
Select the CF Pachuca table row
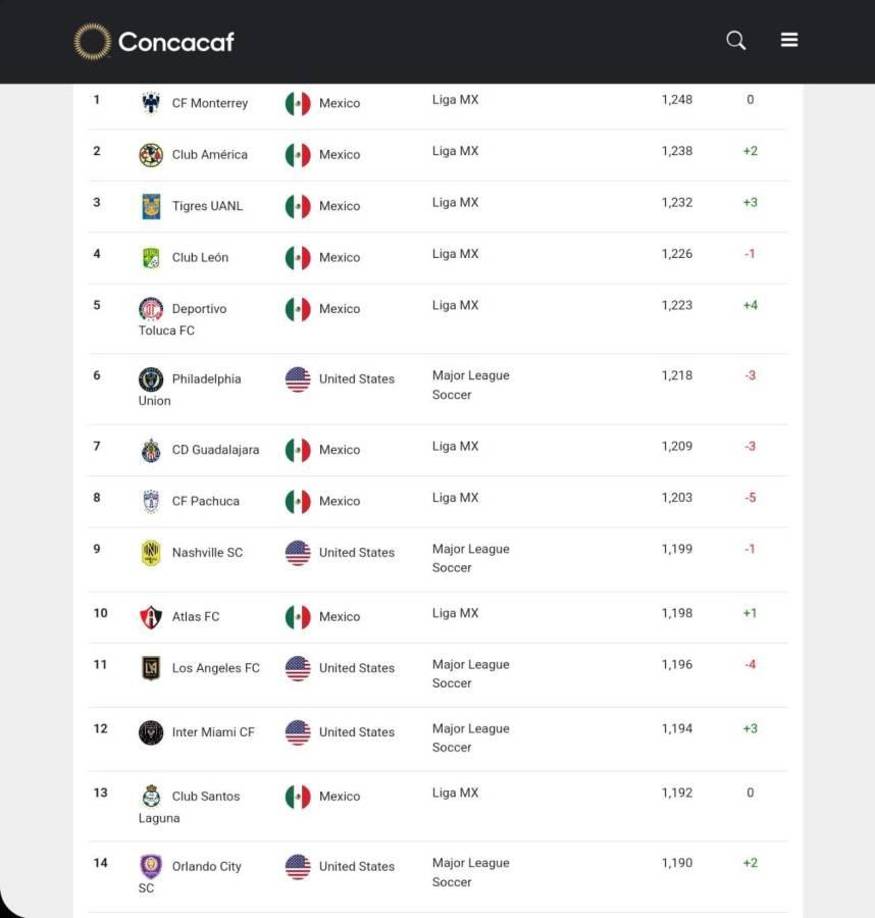437,500
